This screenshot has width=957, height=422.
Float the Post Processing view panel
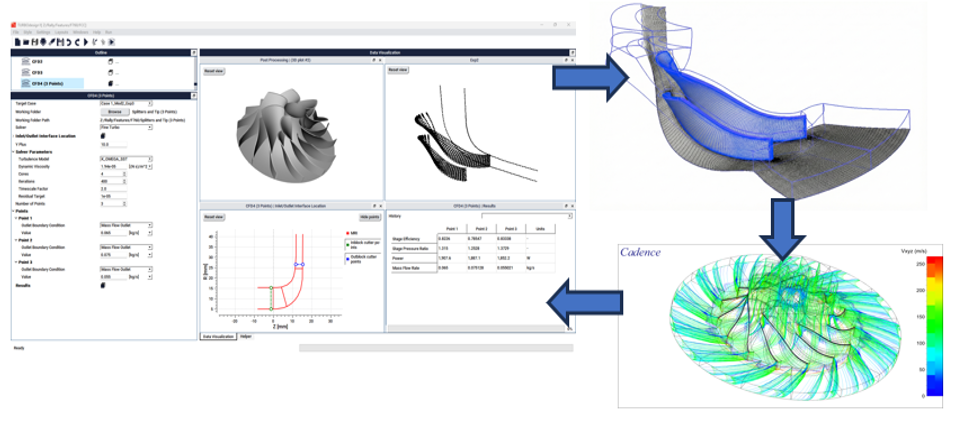tap(374, 60)
